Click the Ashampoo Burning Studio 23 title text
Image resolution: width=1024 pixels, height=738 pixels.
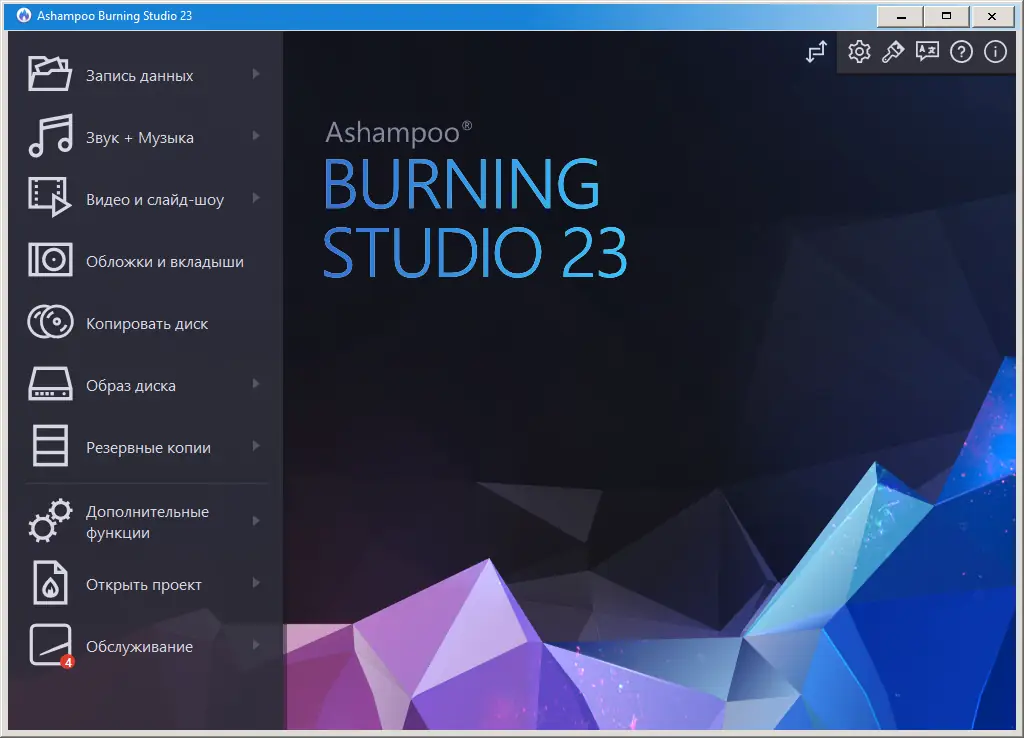click(114, 16)
